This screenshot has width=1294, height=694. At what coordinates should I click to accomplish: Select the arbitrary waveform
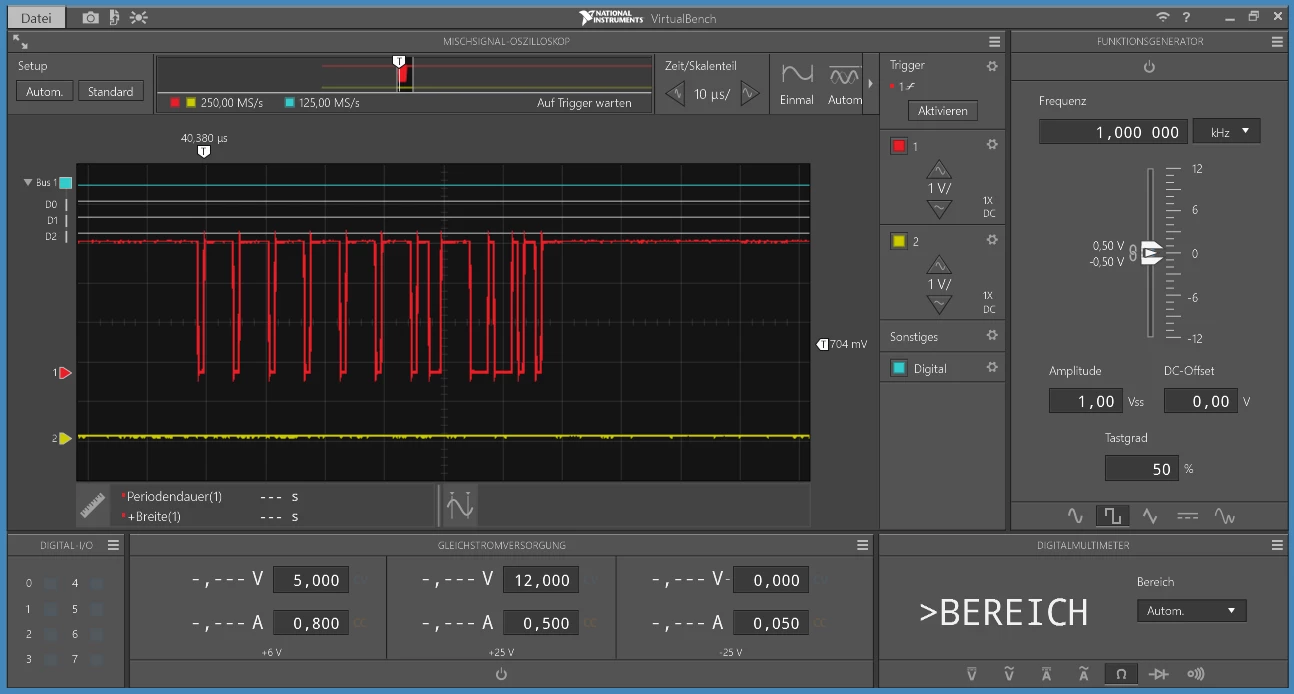point(1224,516)
